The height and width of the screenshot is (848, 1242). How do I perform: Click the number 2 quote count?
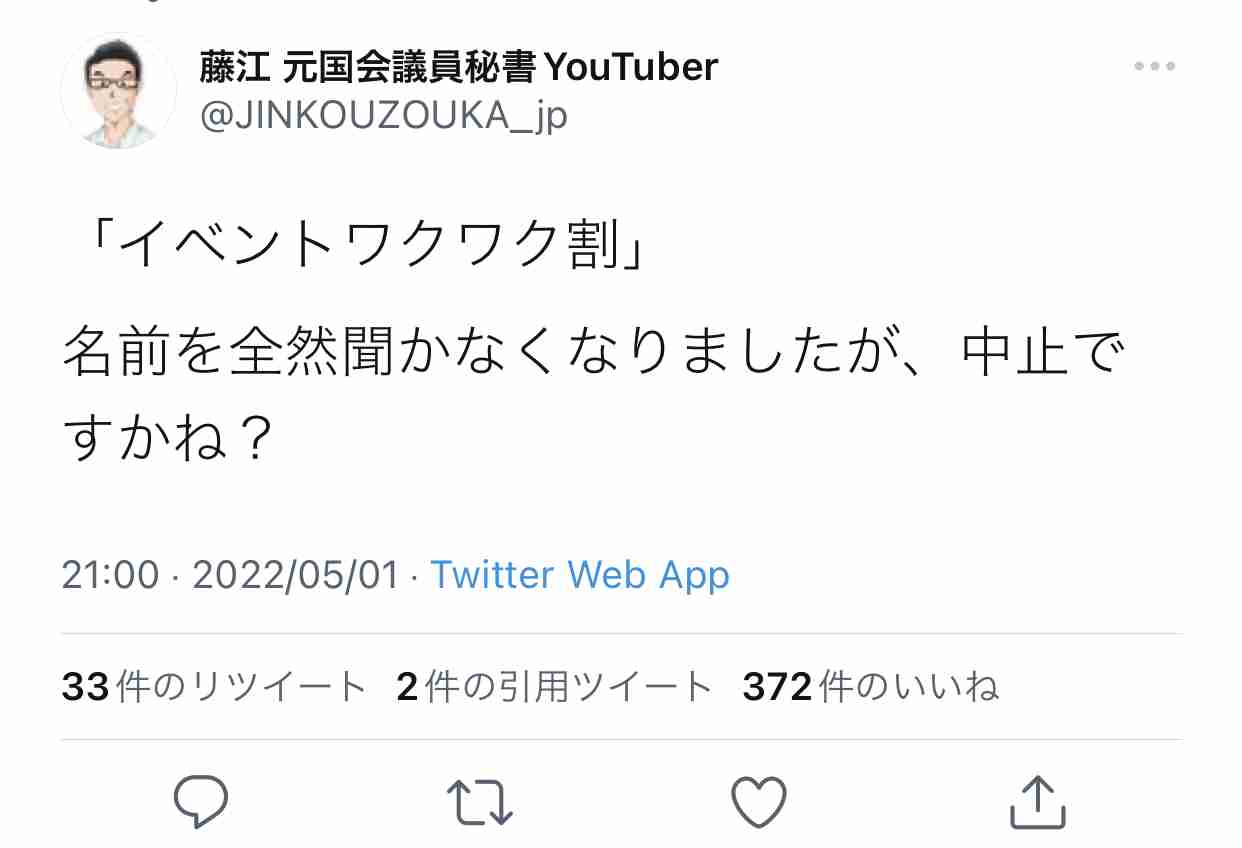pos(406,687)
